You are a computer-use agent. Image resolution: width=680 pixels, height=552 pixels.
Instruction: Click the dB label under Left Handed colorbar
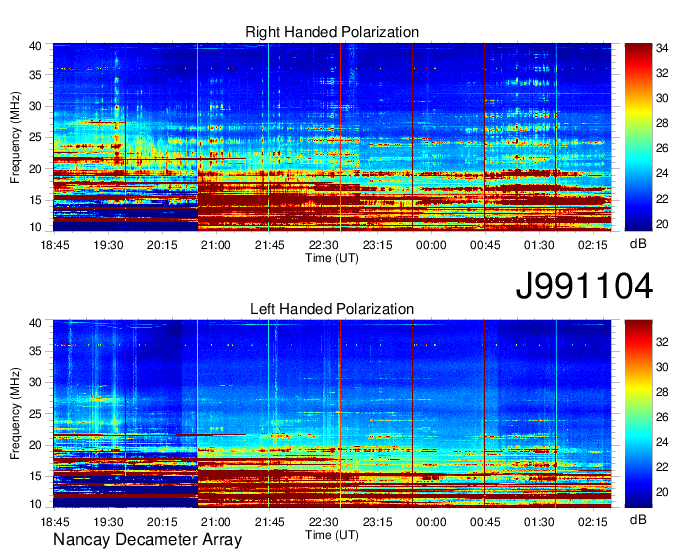click(638, 519)
